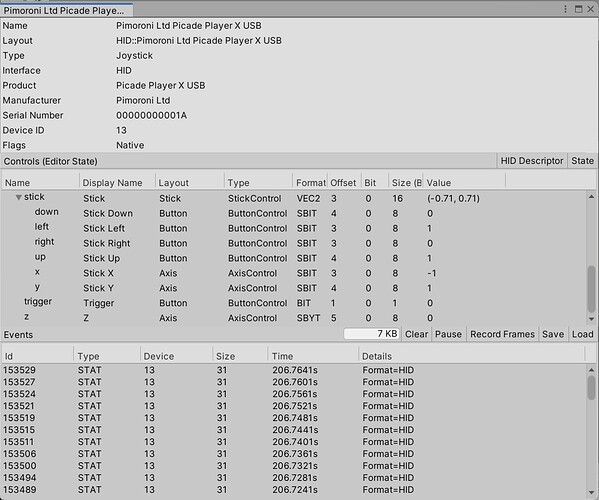This screenshot has width=599, height=500.
Task: Clear the events list
Action: pyautogui.click(x=416, y=334)
